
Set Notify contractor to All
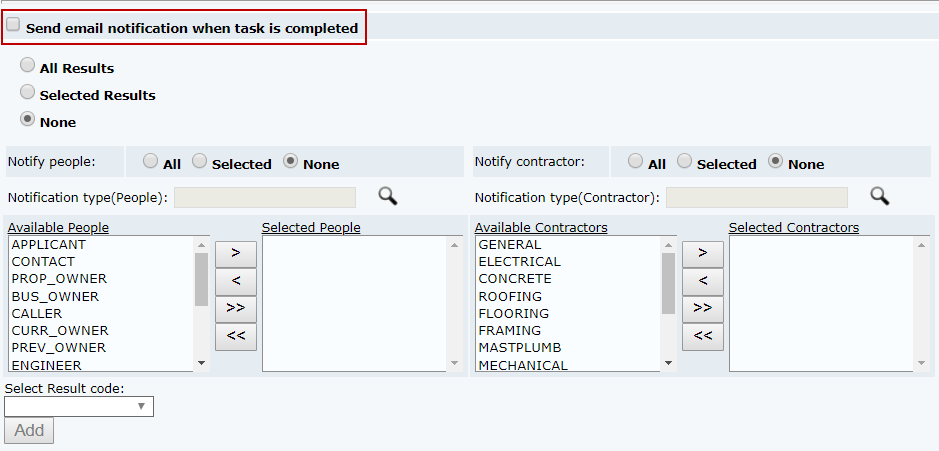[635, 161]
